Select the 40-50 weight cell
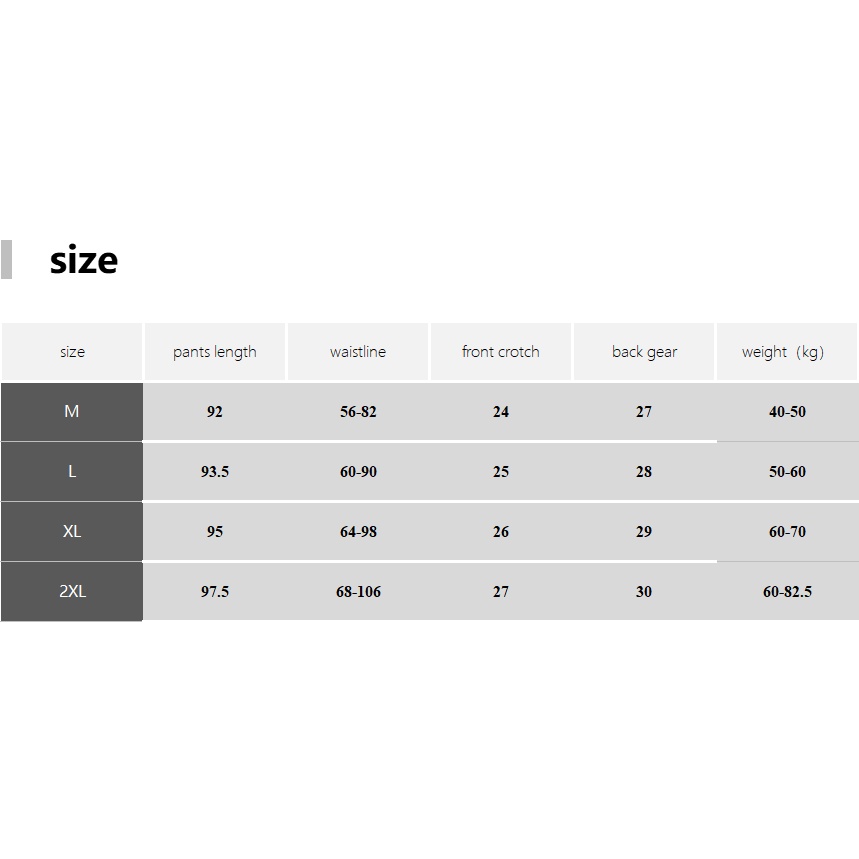Screen dimensions: 859x859 pyautogui.click(x=787, y=412)
